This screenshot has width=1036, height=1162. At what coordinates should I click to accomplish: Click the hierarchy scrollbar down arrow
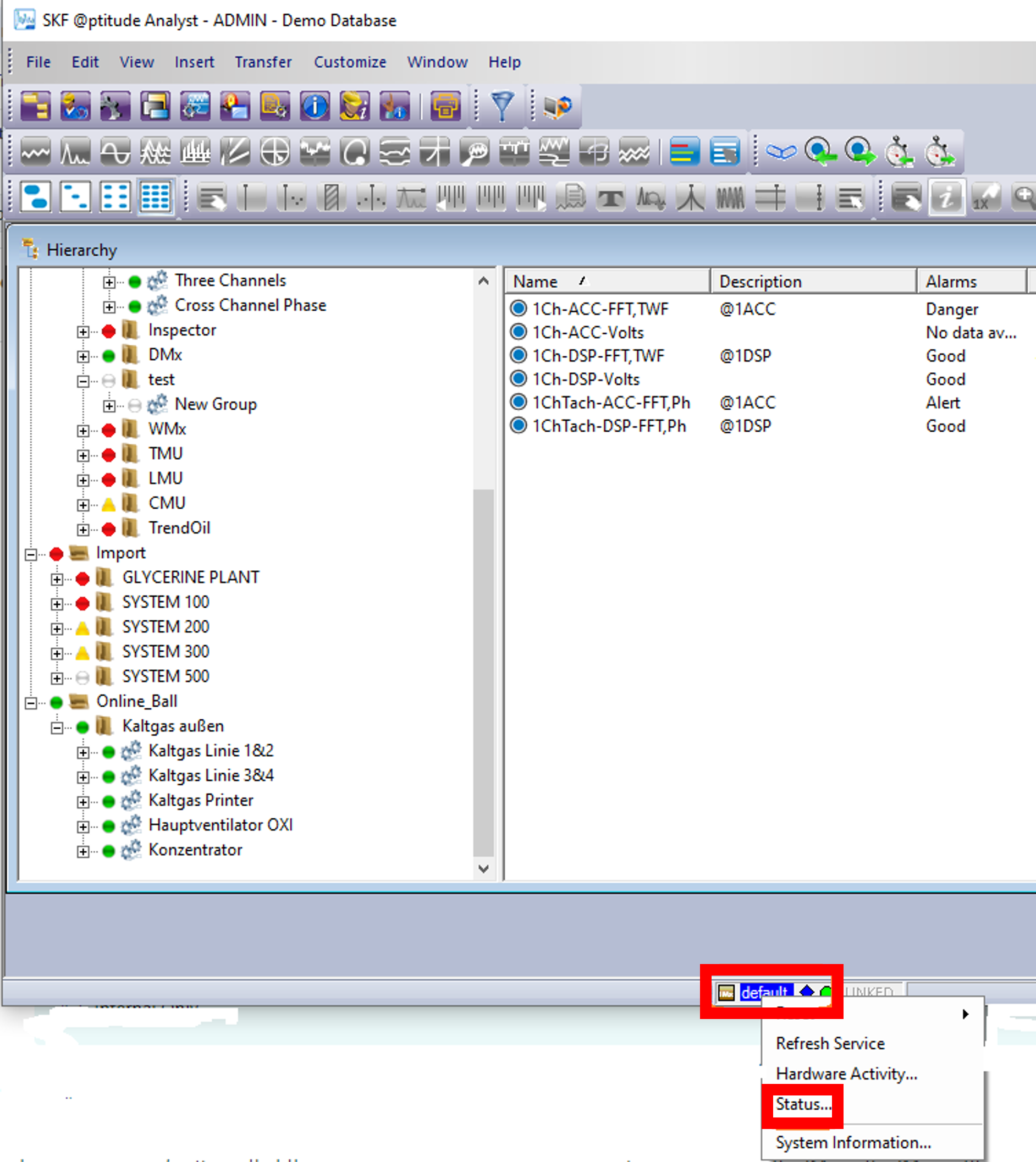(x=483, y=868)
